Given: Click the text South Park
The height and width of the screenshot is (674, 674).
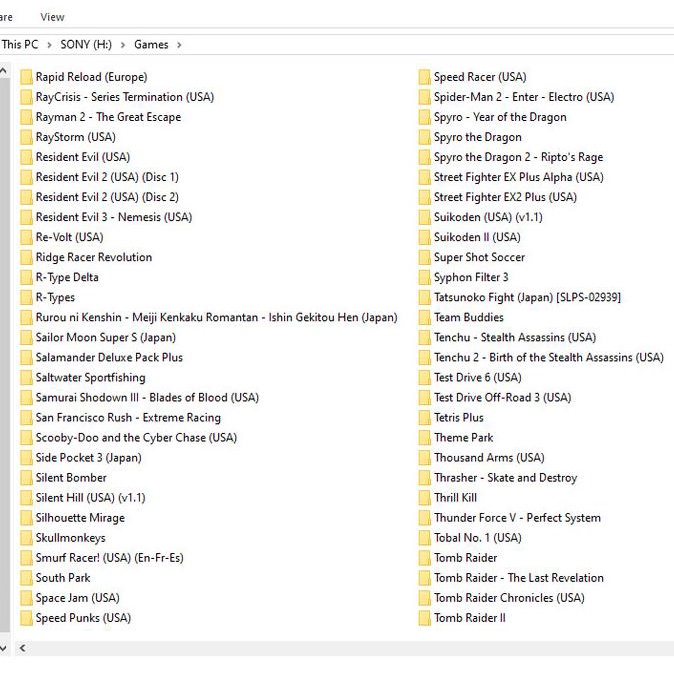Looking at the screenshot, I should coord(63,578).
